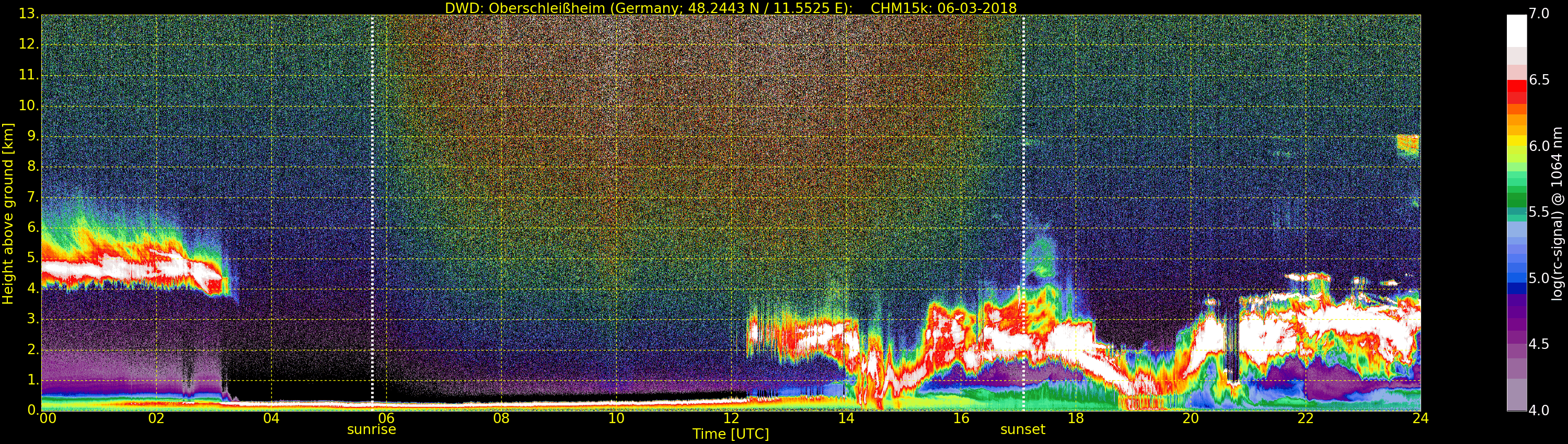This screenshot has width=1568, height=444.
Task: Click height-axis tick label '10.'
Action: [29, 105]
